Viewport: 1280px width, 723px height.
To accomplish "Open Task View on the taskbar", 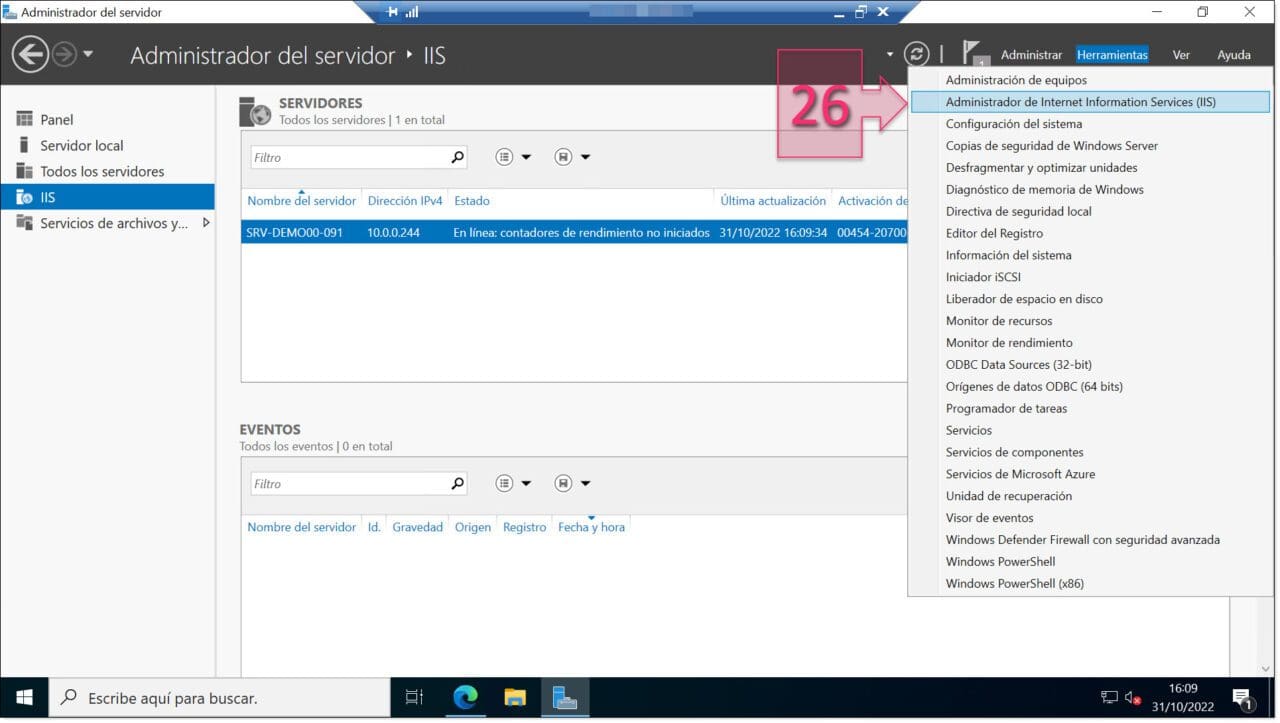I will pyautogui.click(x=414, y=698).
